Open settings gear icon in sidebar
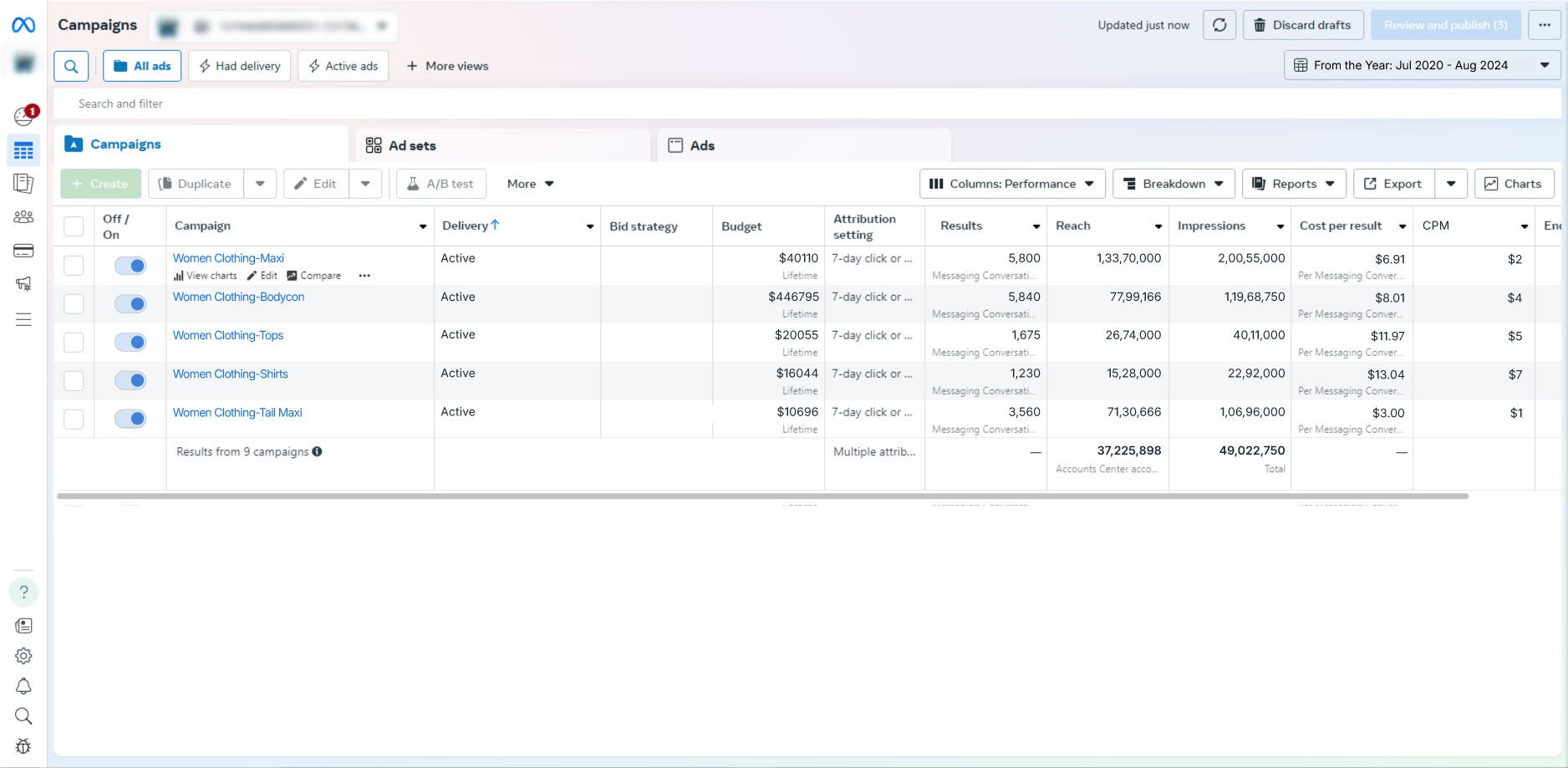This screenshot has width=1568, height=768. pos(23,656)
